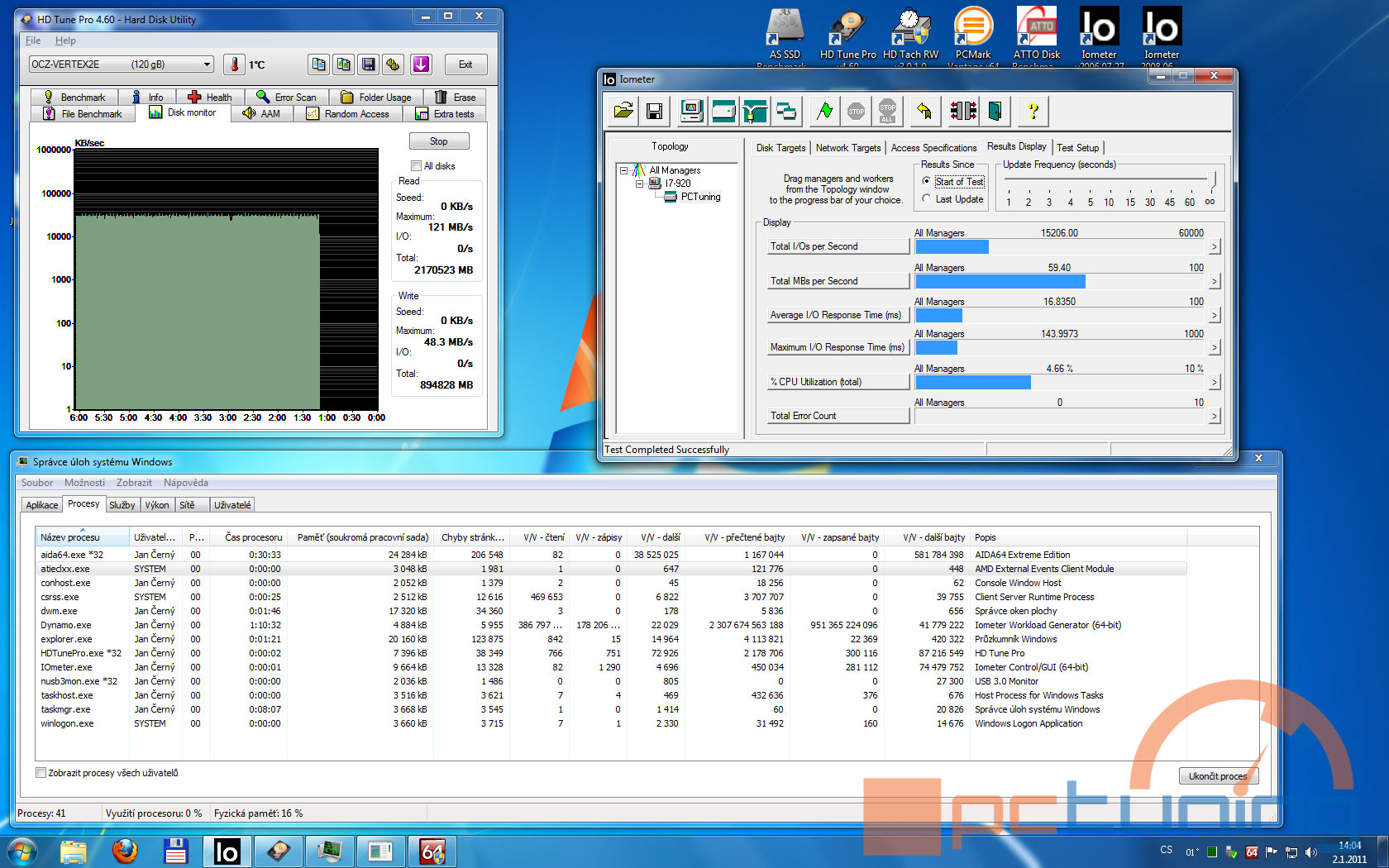Launch Firefox from the taskbar
This screenshot has height=868, width=1389.
(125, 851)
